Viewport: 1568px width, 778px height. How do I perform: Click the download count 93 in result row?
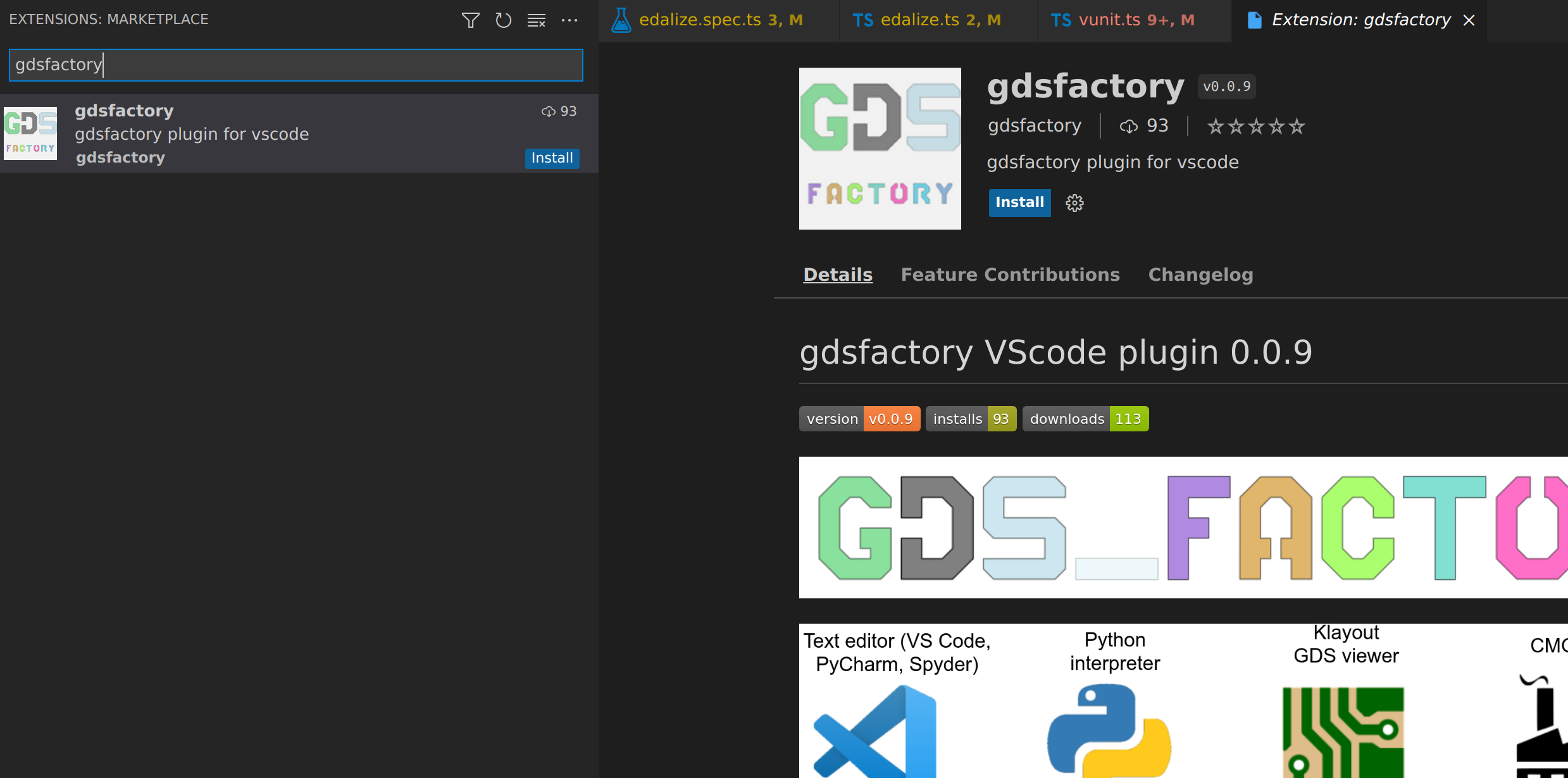click(559, 111)
